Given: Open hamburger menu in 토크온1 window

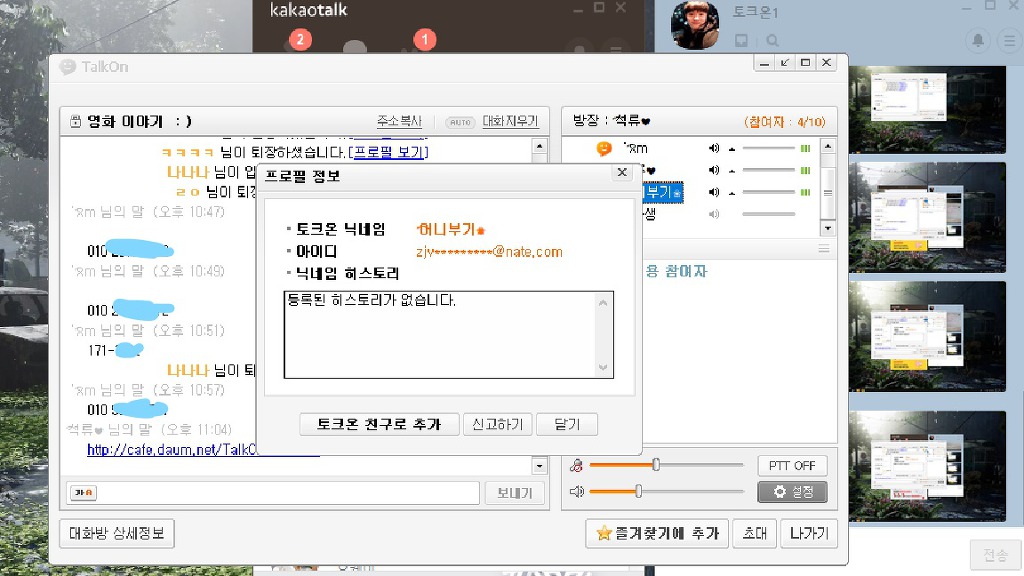Looking at the screenshot, I should coord(1010,40).
